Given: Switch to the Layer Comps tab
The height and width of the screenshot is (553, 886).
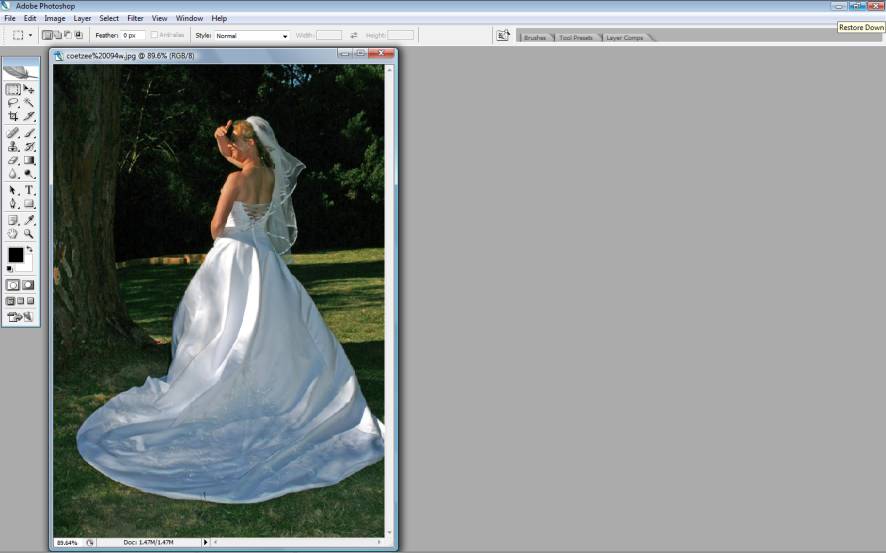Looking at the screenshot, I should click(624, 37).
